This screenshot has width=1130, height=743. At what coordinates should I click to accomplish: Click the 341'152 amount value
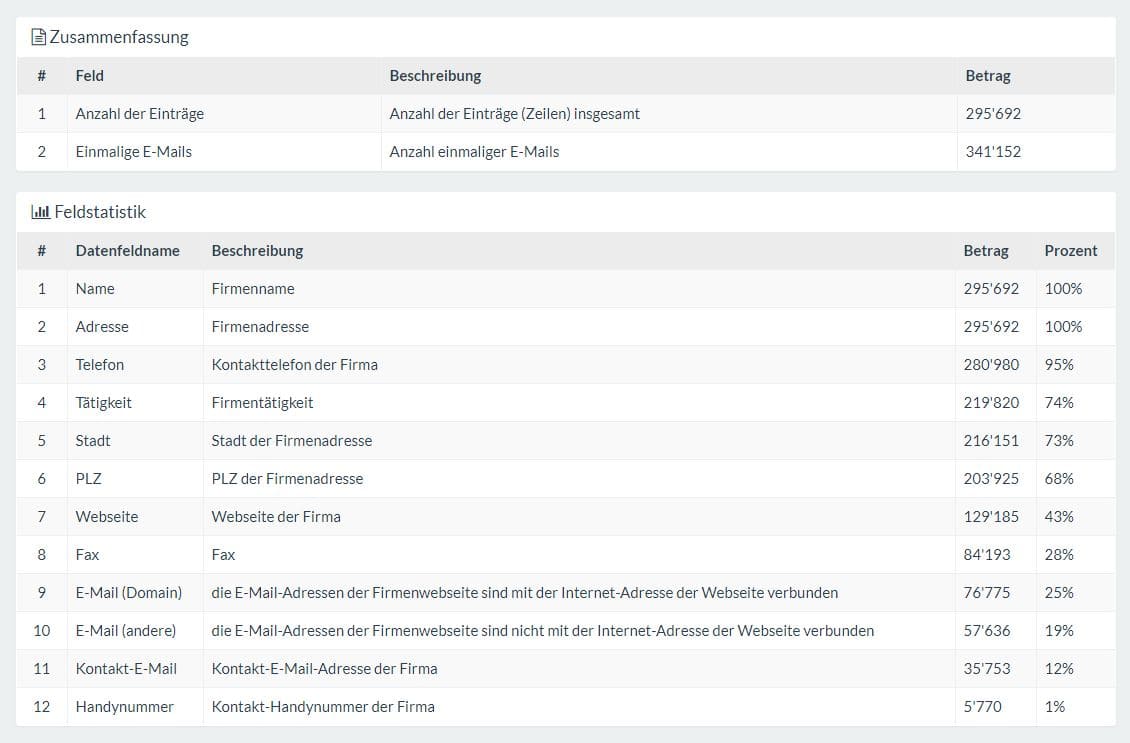coord(992,152)
